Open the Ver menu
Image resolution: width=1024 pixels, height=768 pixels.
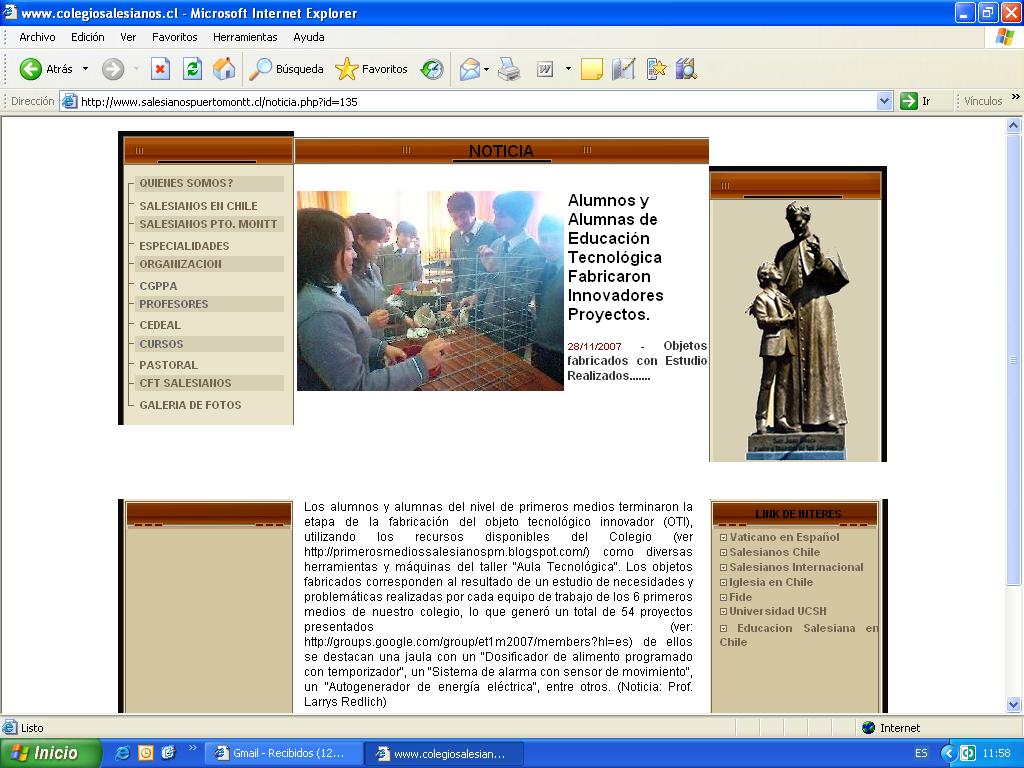point(128,37)
